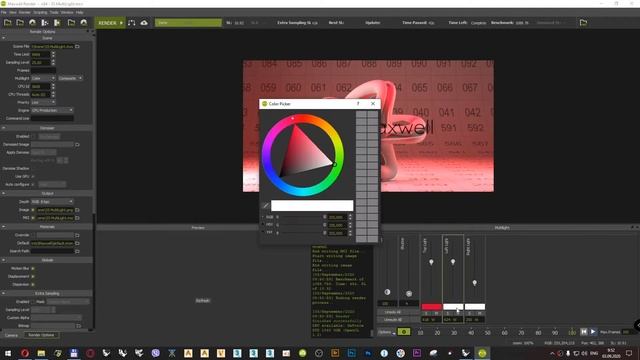Image resolution: width=640 pixels, height=360 pixels.
Task: Click the Maxwell Render icon in the taskbar
Action: (x=482, y=353)
